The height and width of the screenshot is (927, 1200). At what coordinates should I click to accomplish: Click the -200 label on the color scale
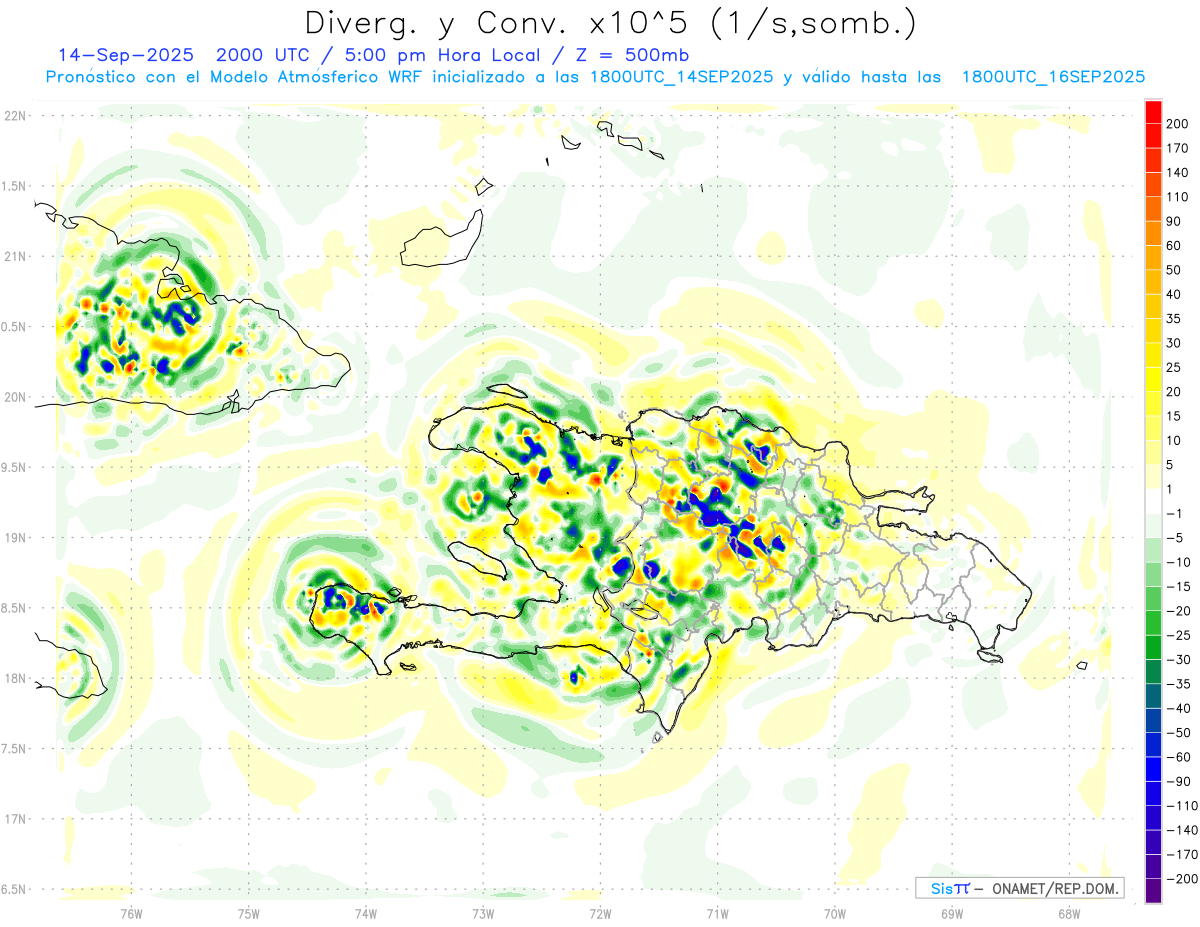(1177, 879)
